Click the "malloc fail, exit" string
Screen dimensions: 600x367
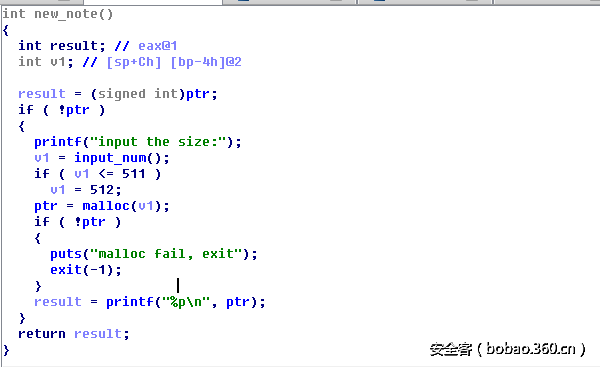171,254
